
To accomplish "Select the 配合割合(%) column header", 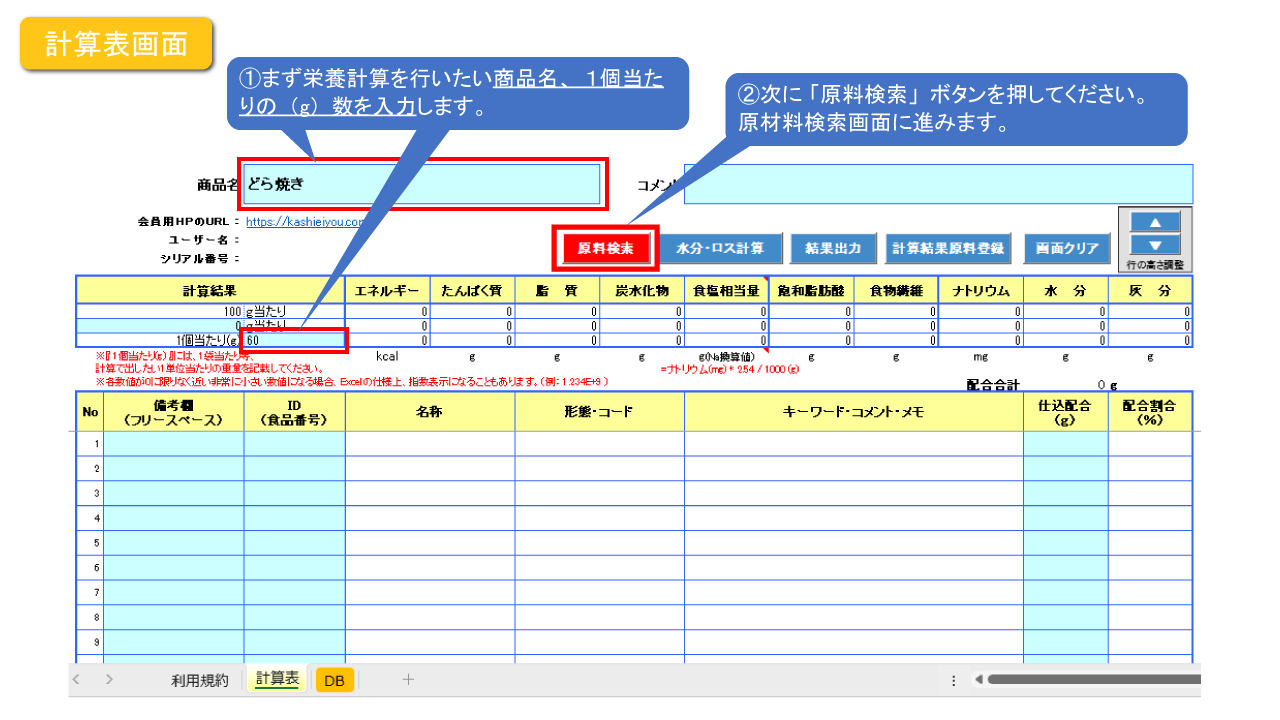I will pos(1150,411).
